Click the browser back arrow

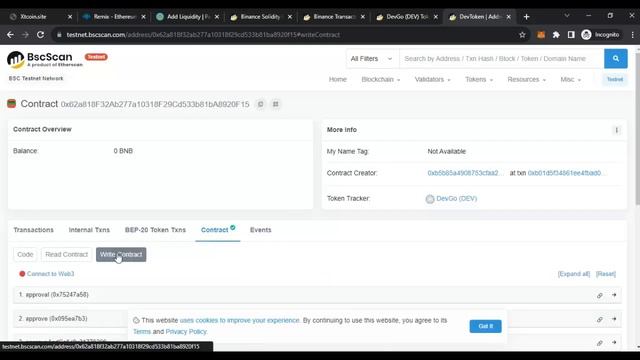coord(10,35)
